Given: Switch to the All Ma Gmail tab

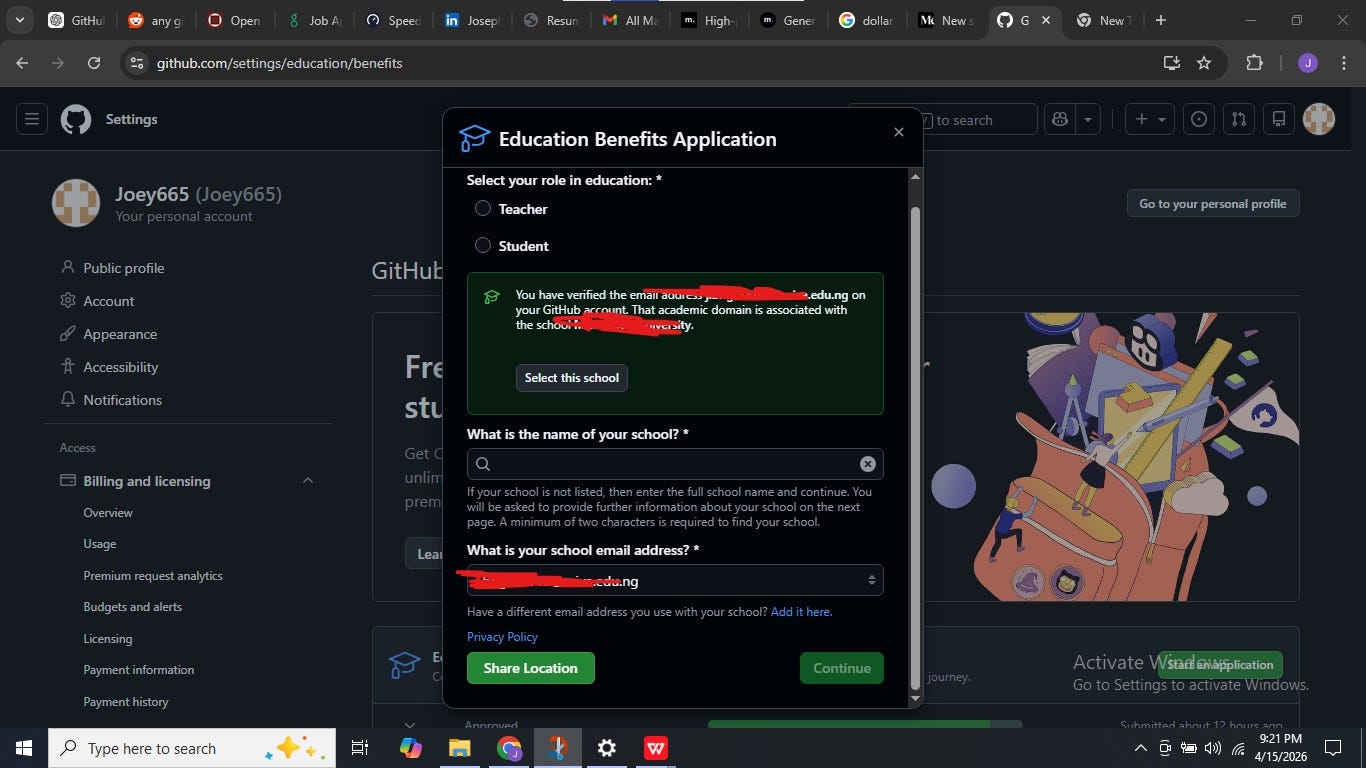Looking at the screenshot, I should coord(629,20).
